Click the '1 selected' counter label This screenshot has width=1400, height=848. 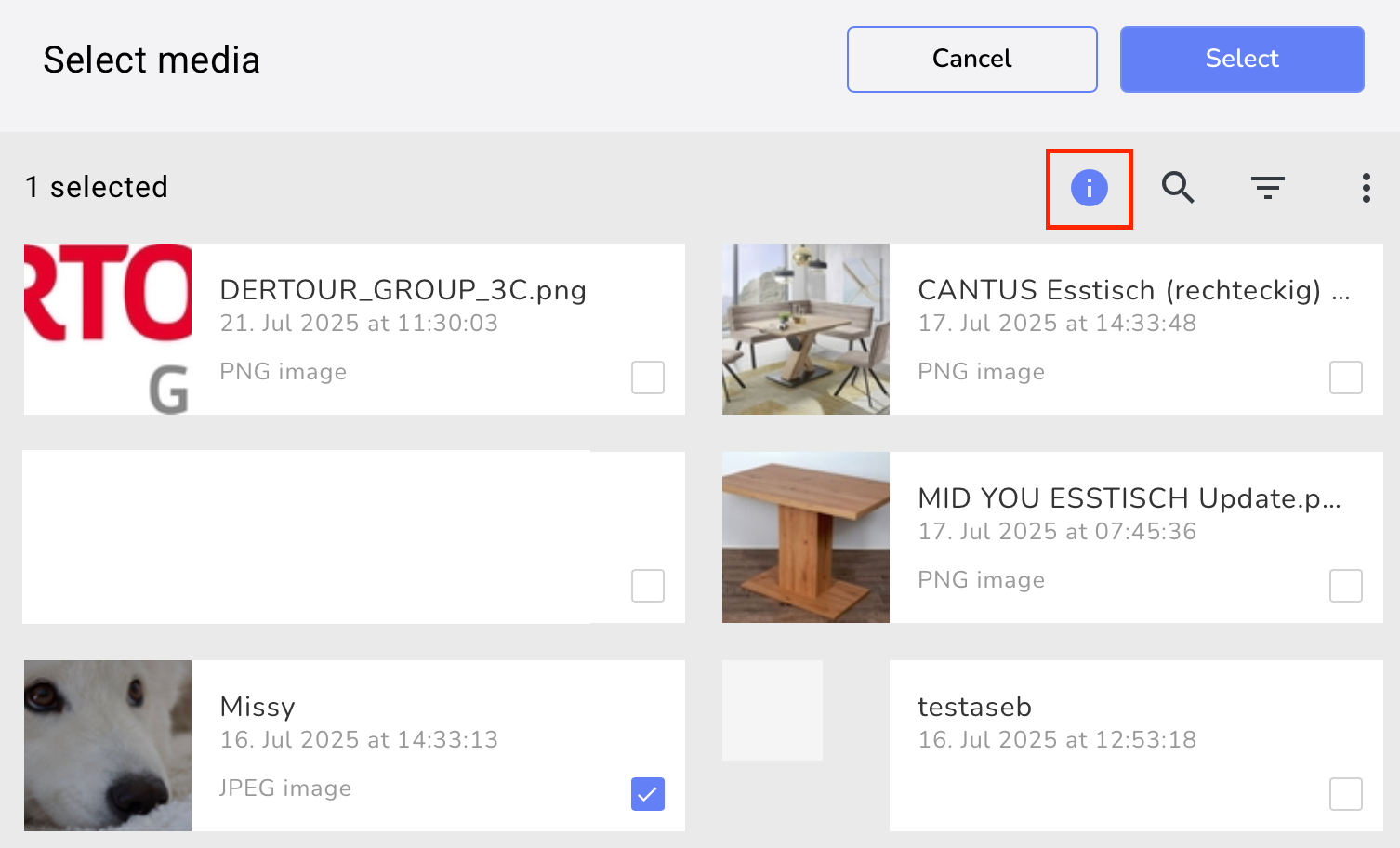click(96, 188)
